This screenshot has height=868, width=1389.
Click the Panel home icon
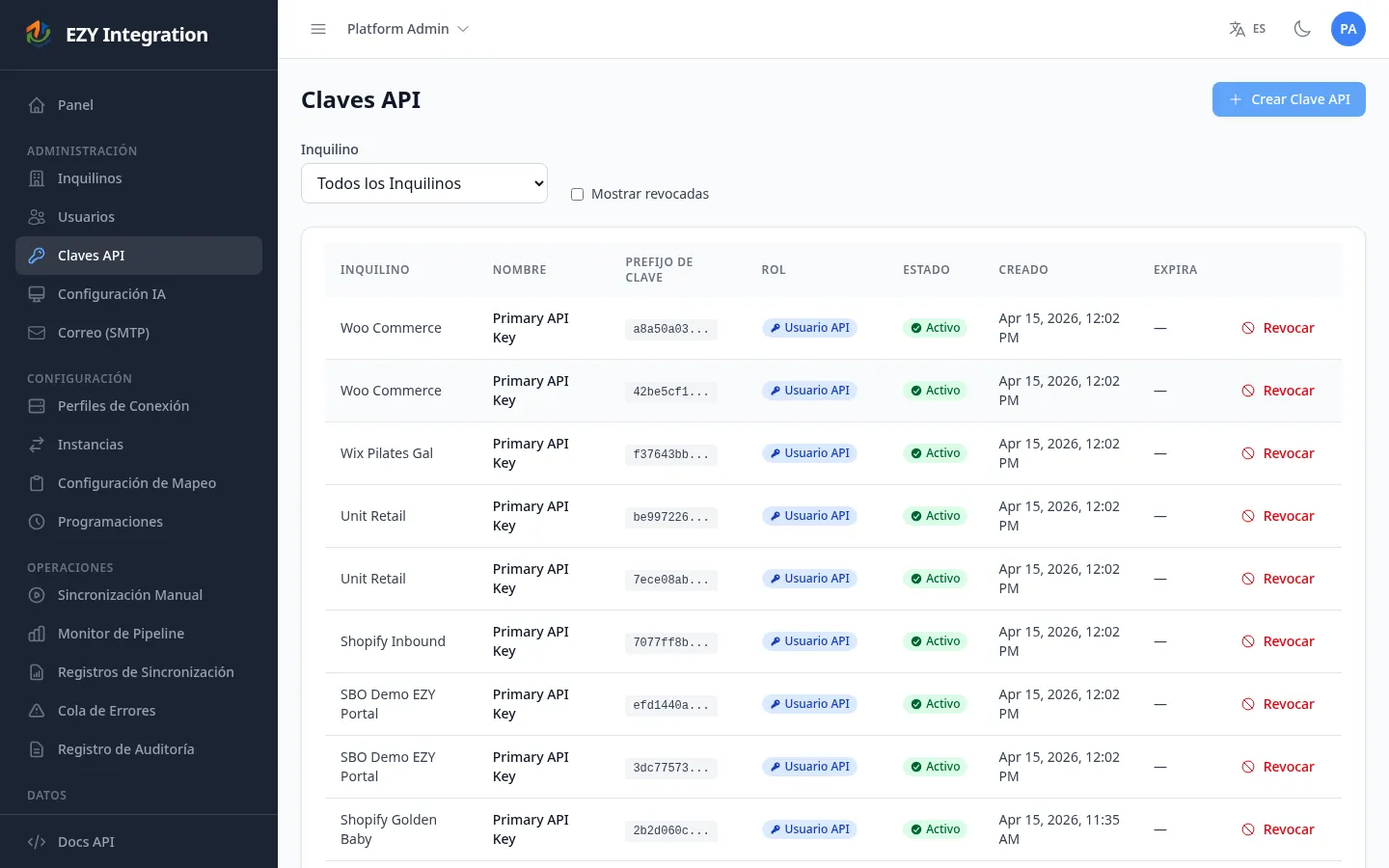click(37, 105)
